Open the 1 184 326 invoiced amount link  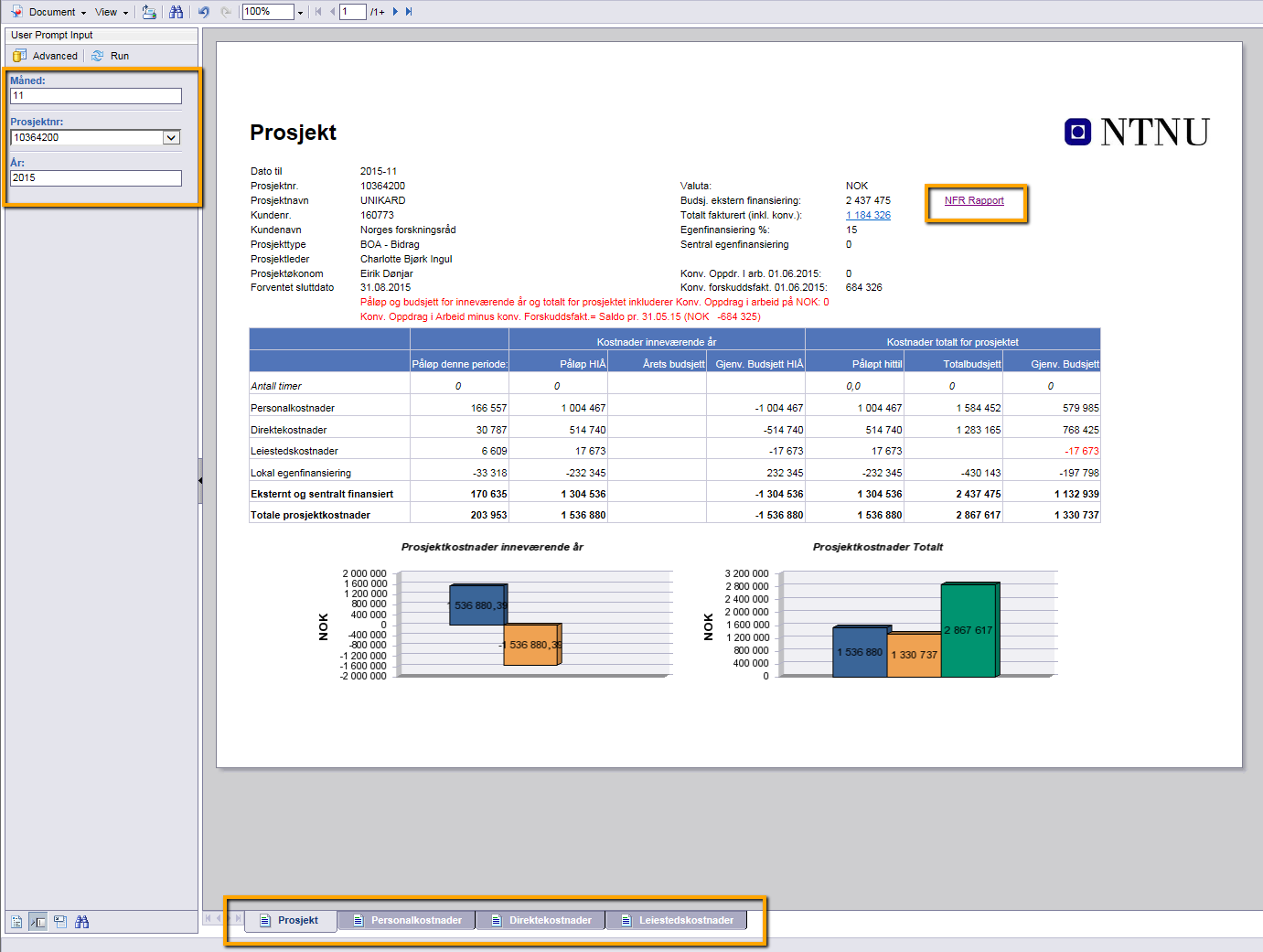[868, 216]
